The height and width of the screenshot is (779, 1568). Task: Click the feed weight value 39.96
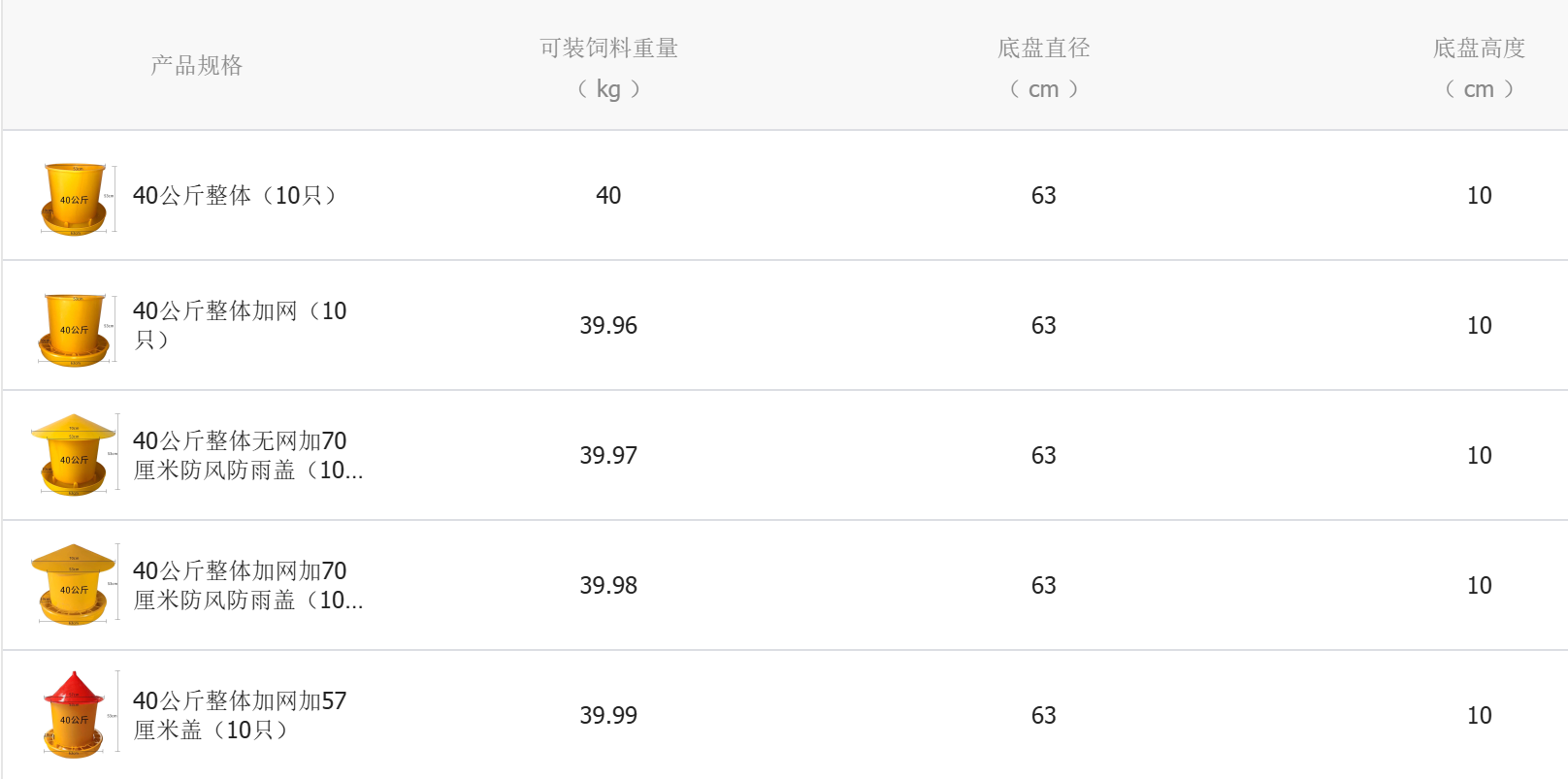click(x=608, y=326)
